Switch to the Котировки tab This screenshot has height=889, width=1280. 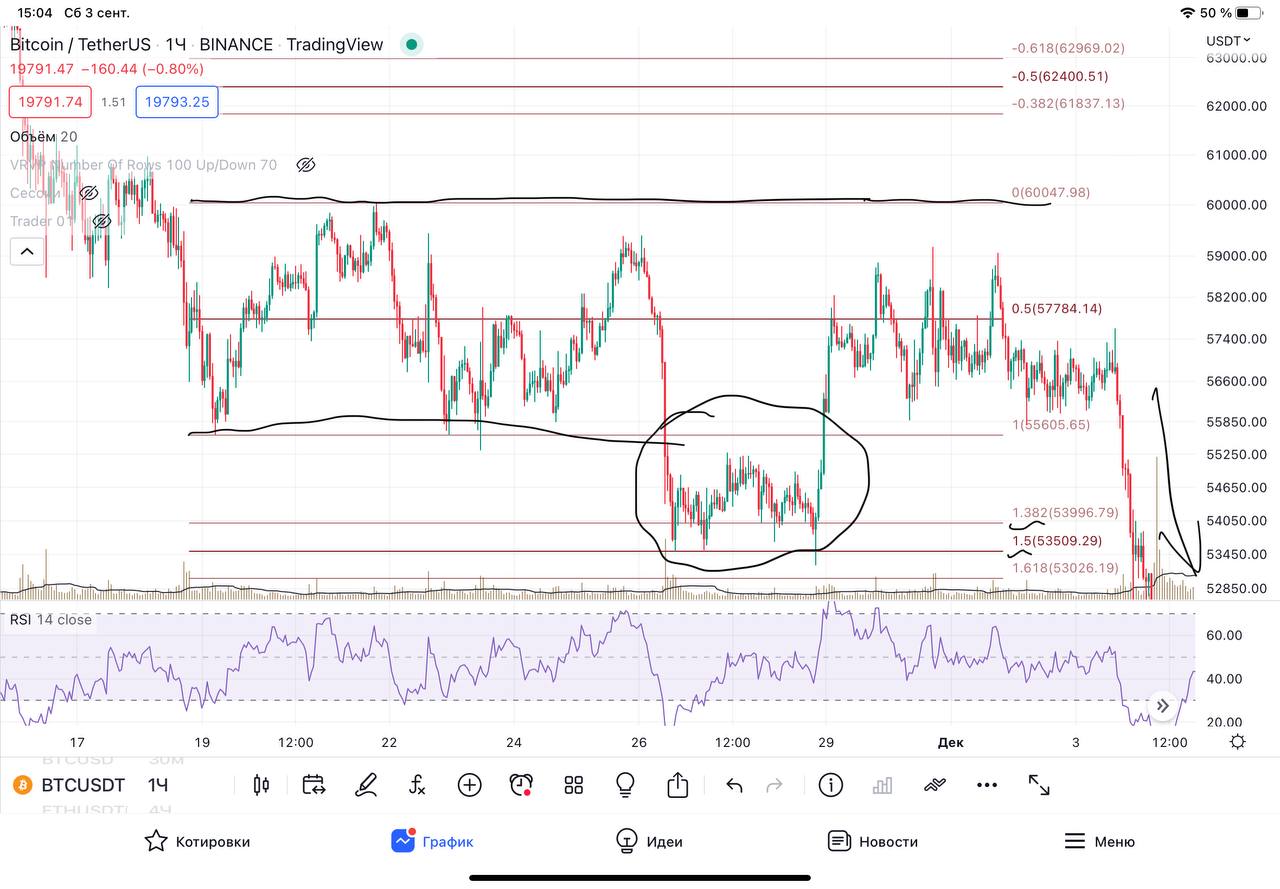(x=197, y=841)
